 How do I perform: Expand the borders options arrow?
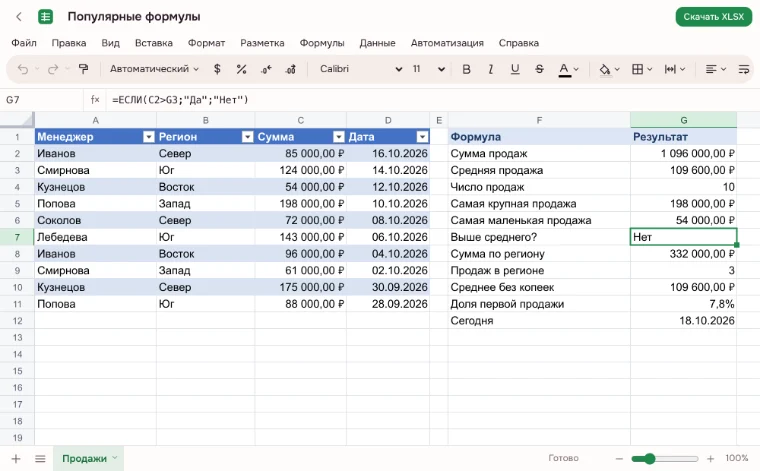point(649,69)
